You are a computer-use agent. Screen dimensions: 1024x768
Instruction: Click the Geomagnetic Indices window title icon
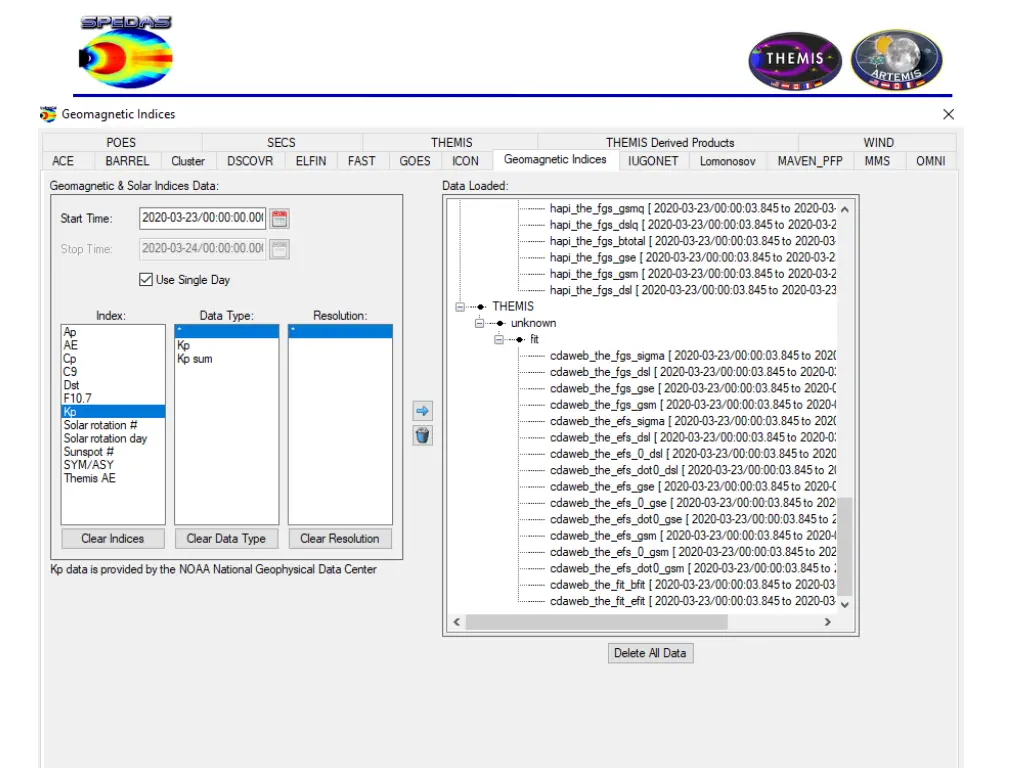48,114
